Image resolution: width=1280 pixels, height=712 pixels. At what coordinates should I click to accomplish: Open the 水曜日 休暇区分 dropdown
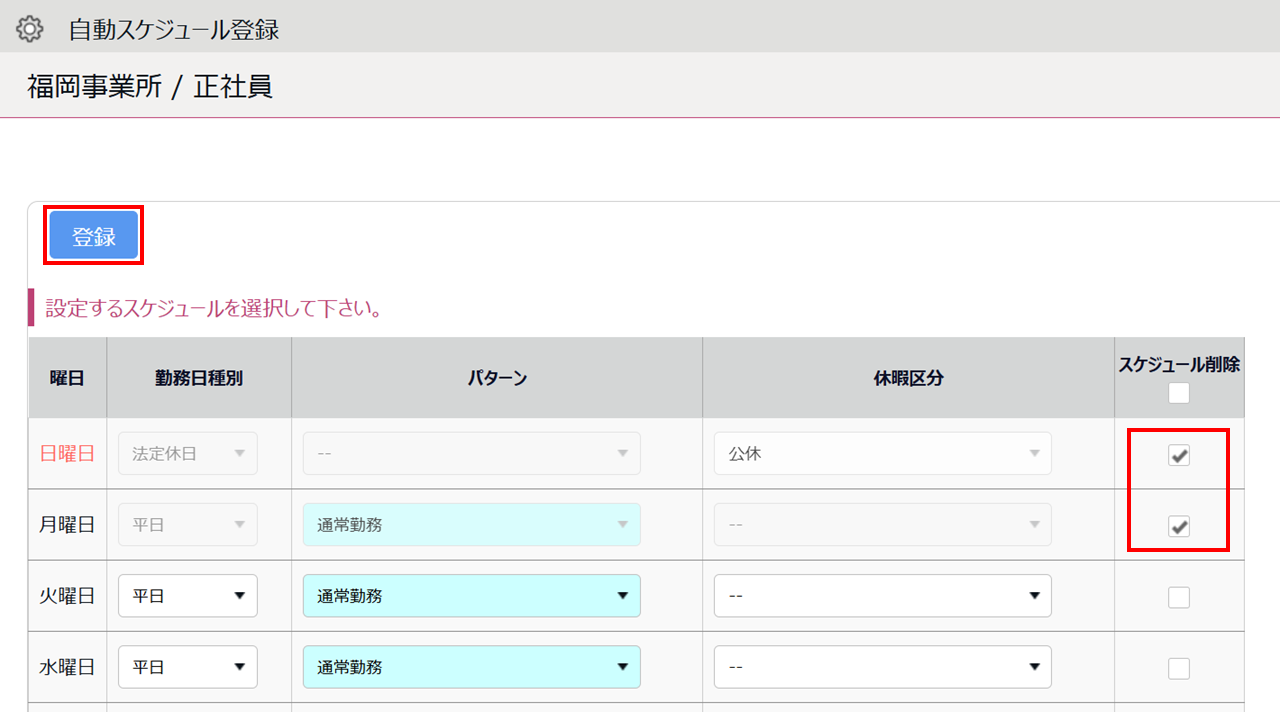click(x=883, y=666)
